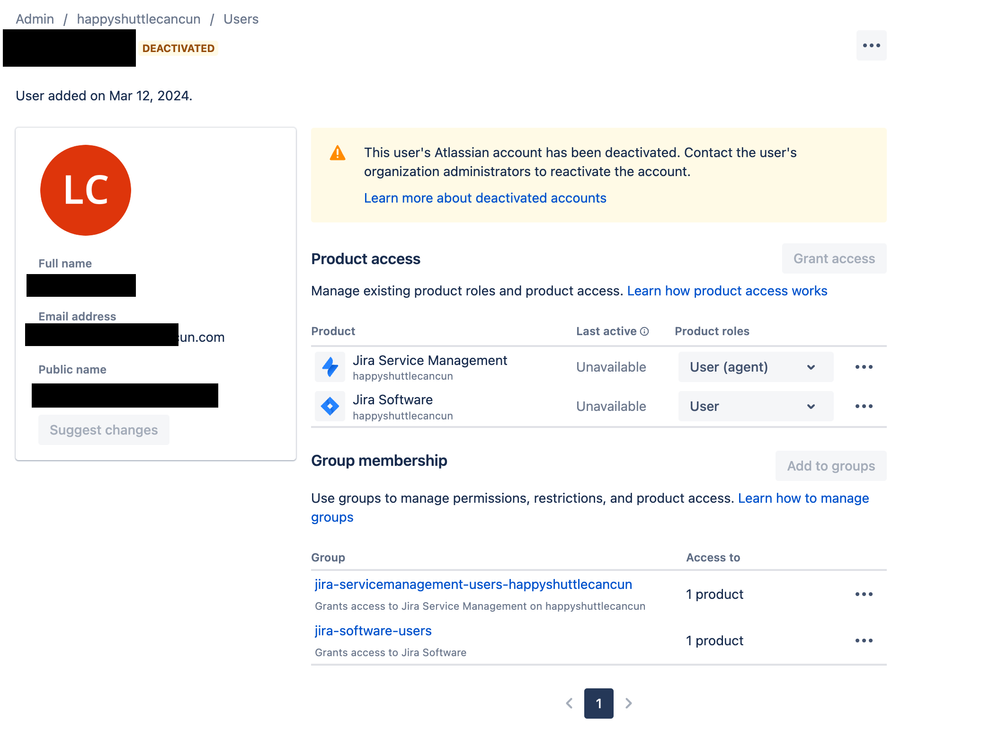Click the Jira Service Management product name
The image size is (999, 747).
point(430,361)
